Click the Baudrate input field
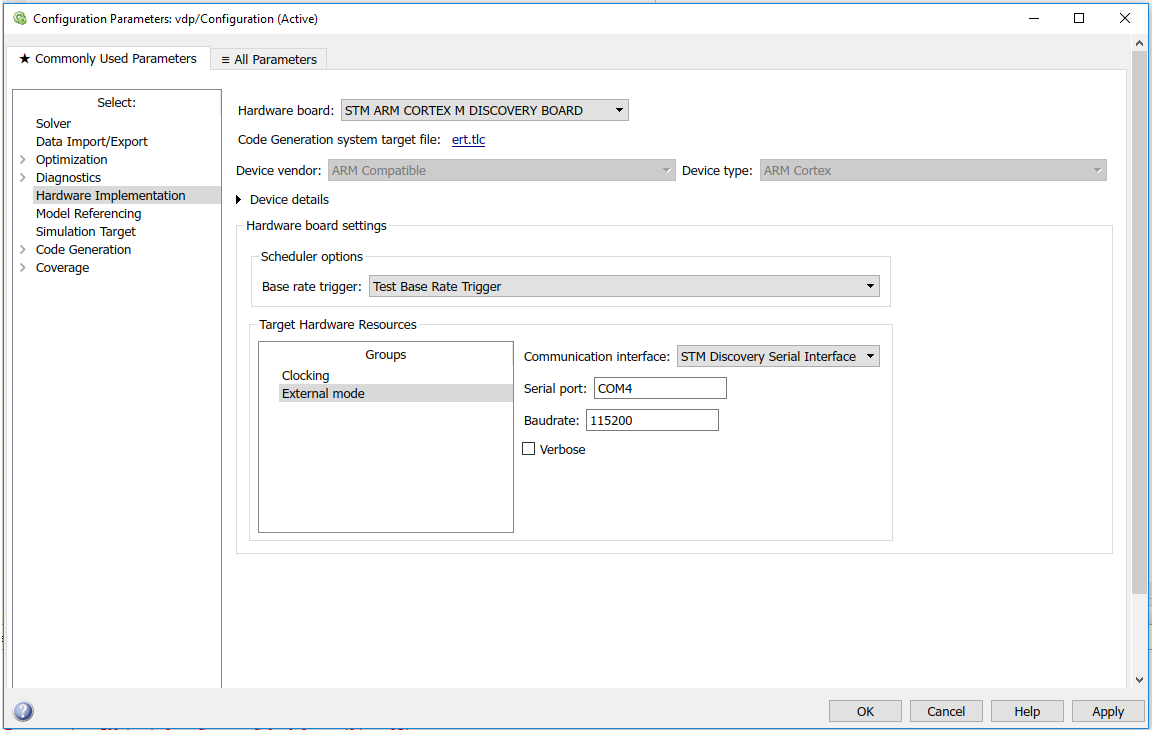 [652, 421]
